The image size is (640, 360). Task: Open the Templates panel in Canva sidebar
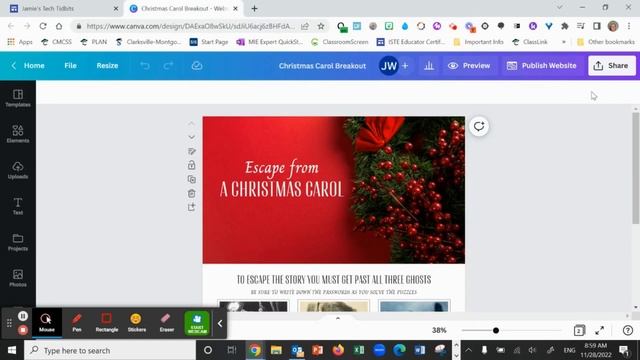(x=18, y=98)
